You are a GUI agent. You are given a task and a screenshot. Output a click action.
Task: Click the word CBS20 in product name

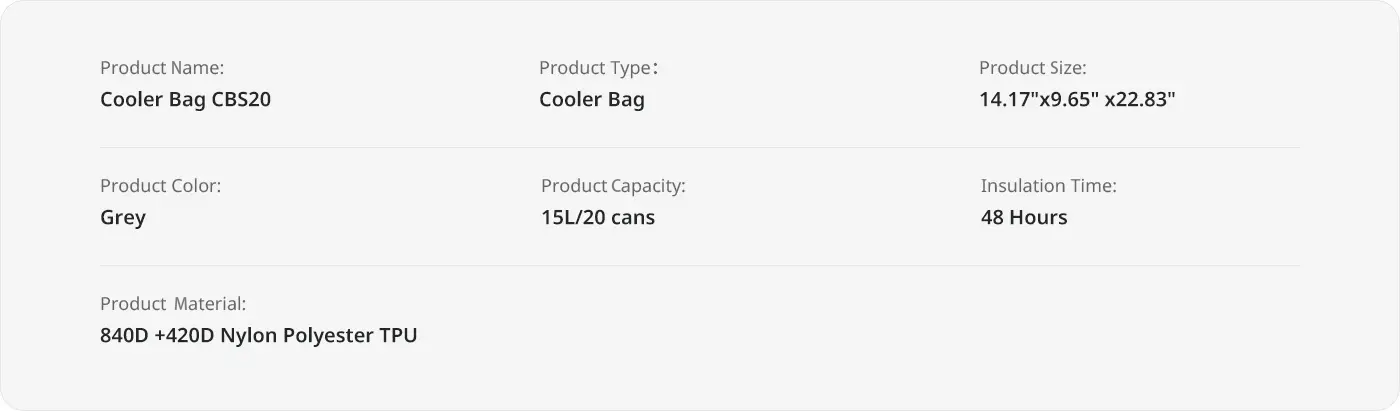pos(241,100)
